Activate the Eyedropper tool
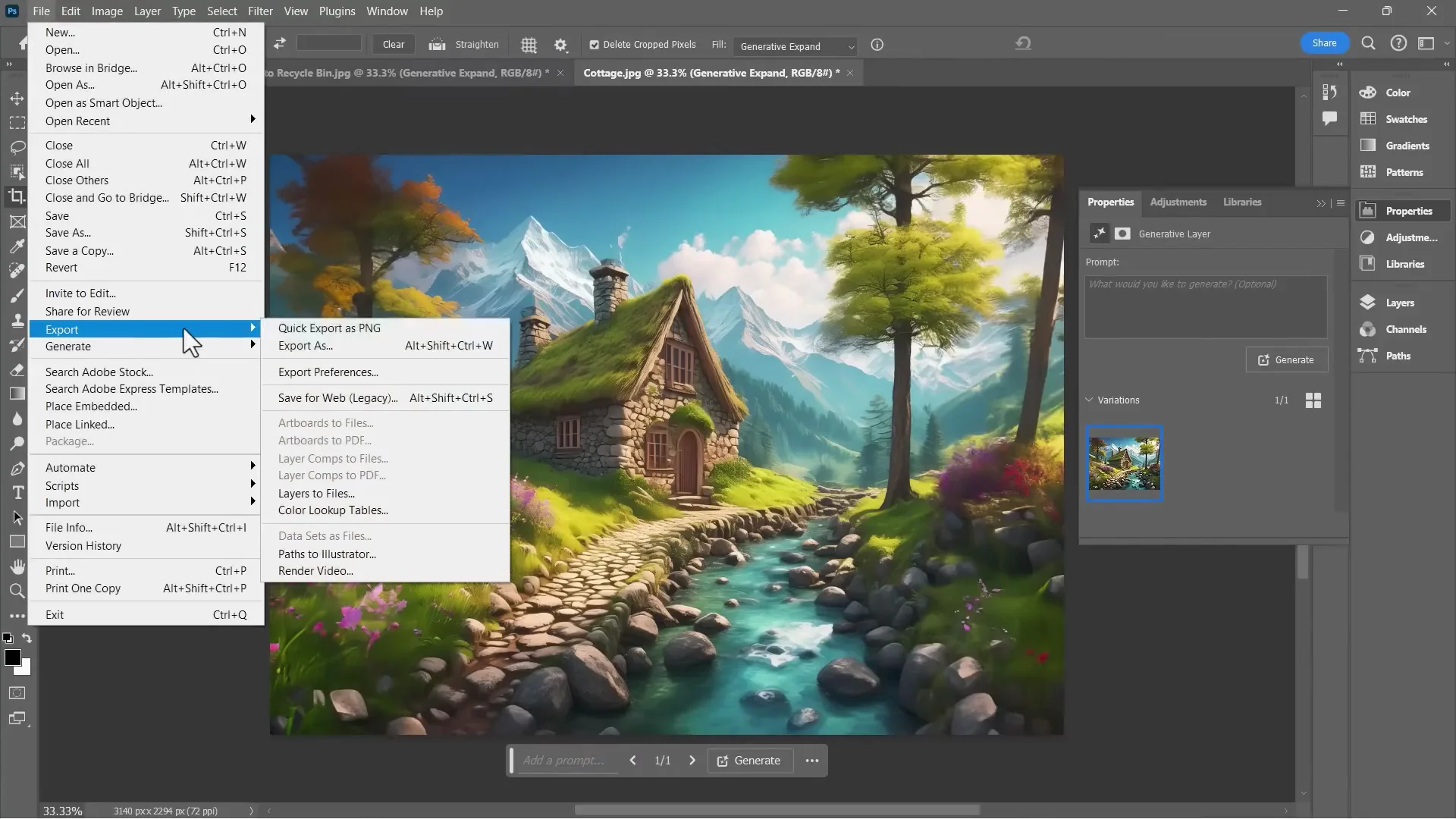Image resolution: width=1456 pixels, height=819 pixels. [17, 246]
